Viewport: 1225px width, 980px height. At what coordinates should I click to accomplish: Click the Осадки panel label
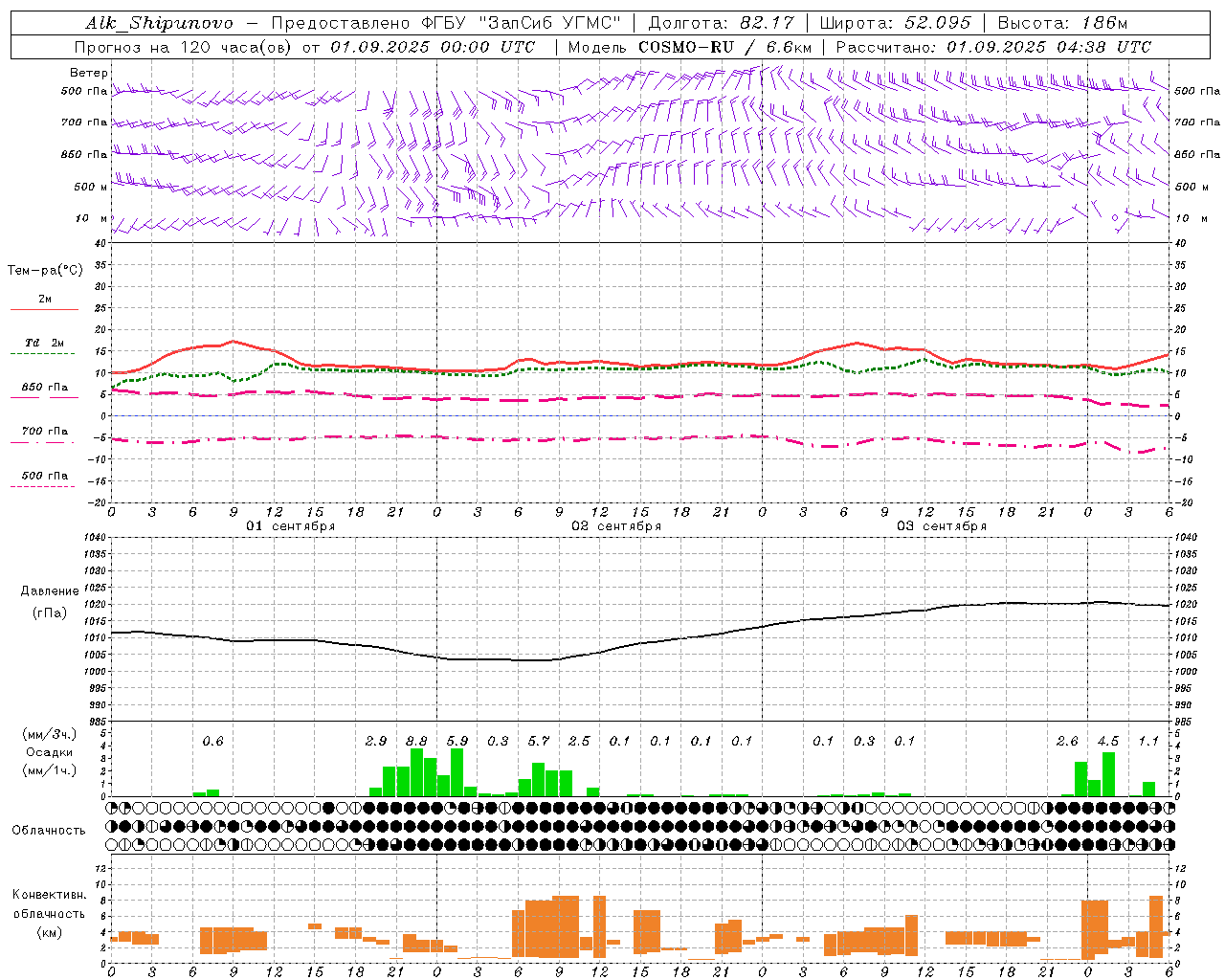coord(50,752)
